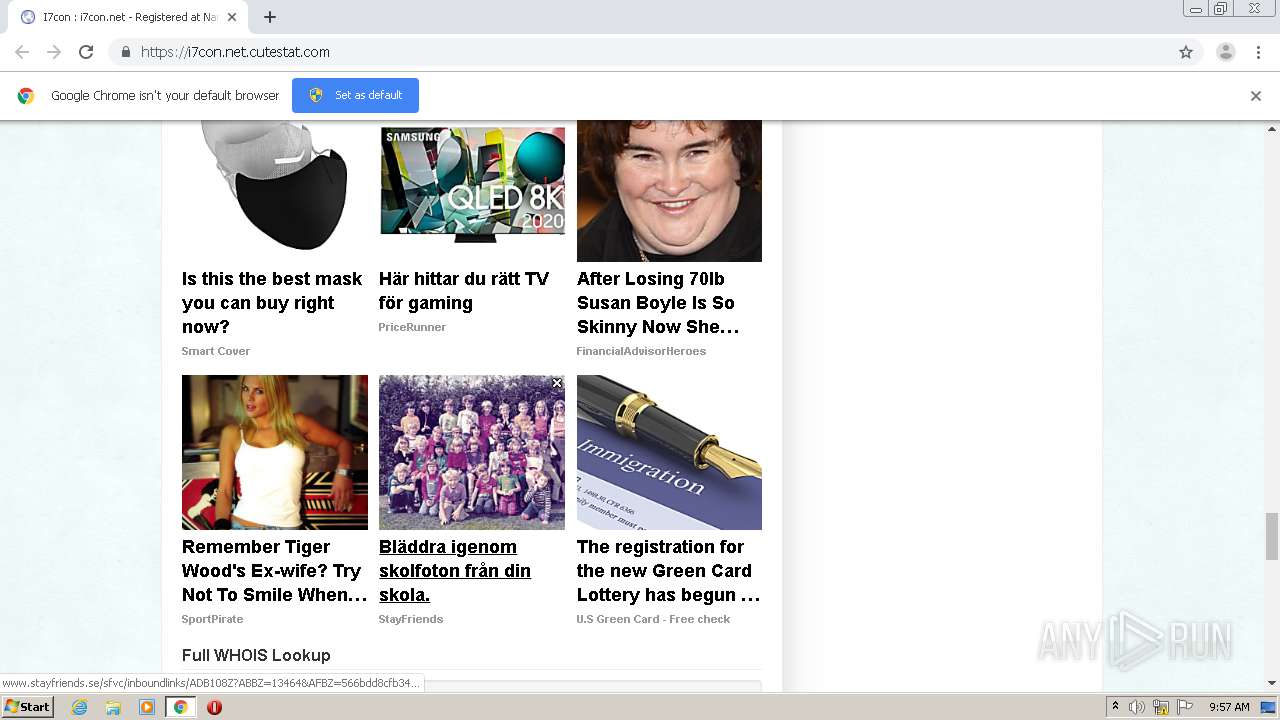Screen dimensions: 1280x720
Task: Click the 9:57 AM taskbar clock
Action: coord(1229,707)
